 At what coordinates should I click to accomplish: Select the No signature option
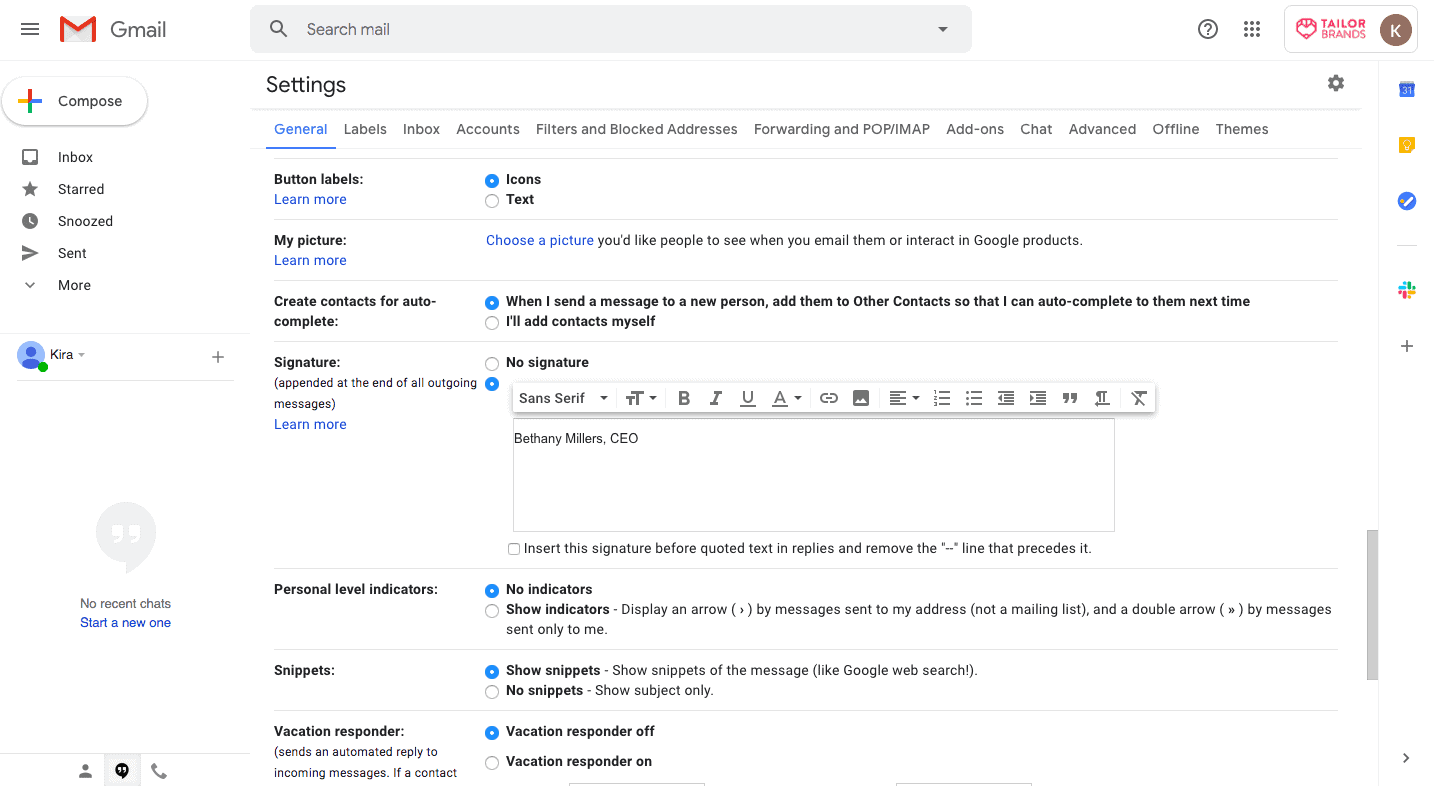point(492,364)
